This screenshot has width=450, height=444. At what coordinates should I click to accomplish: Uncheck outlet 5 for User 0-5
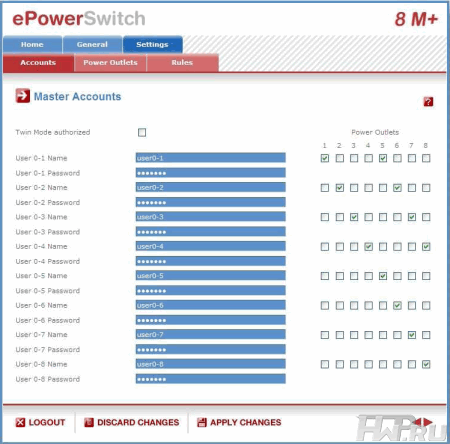(383, 276)
